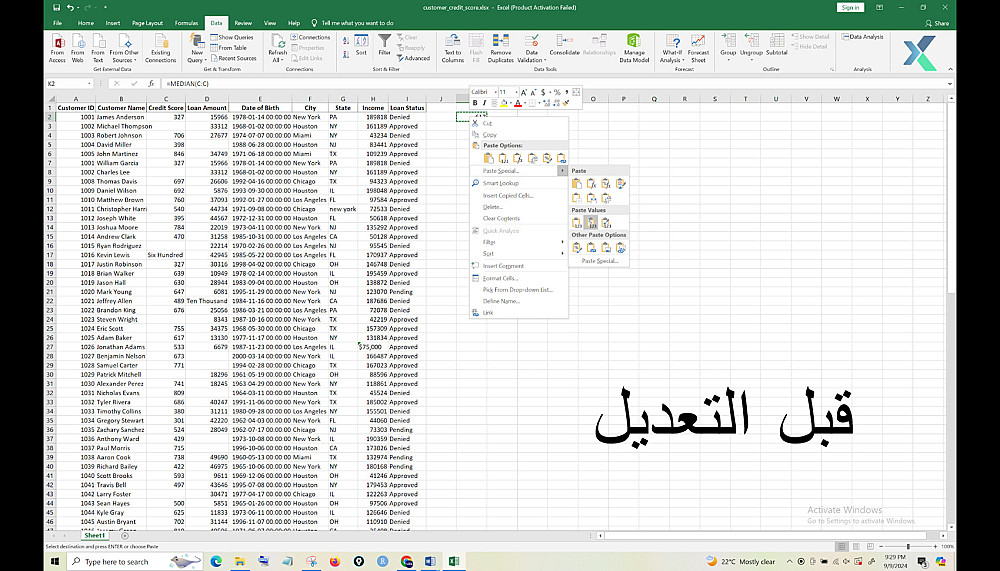Open the Refresh All dropdown

pos(278,48)
